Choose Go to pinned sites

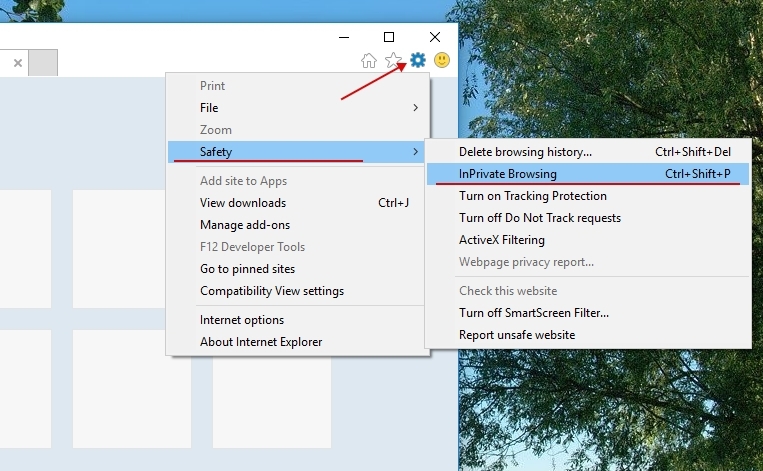tap(298, 269)
